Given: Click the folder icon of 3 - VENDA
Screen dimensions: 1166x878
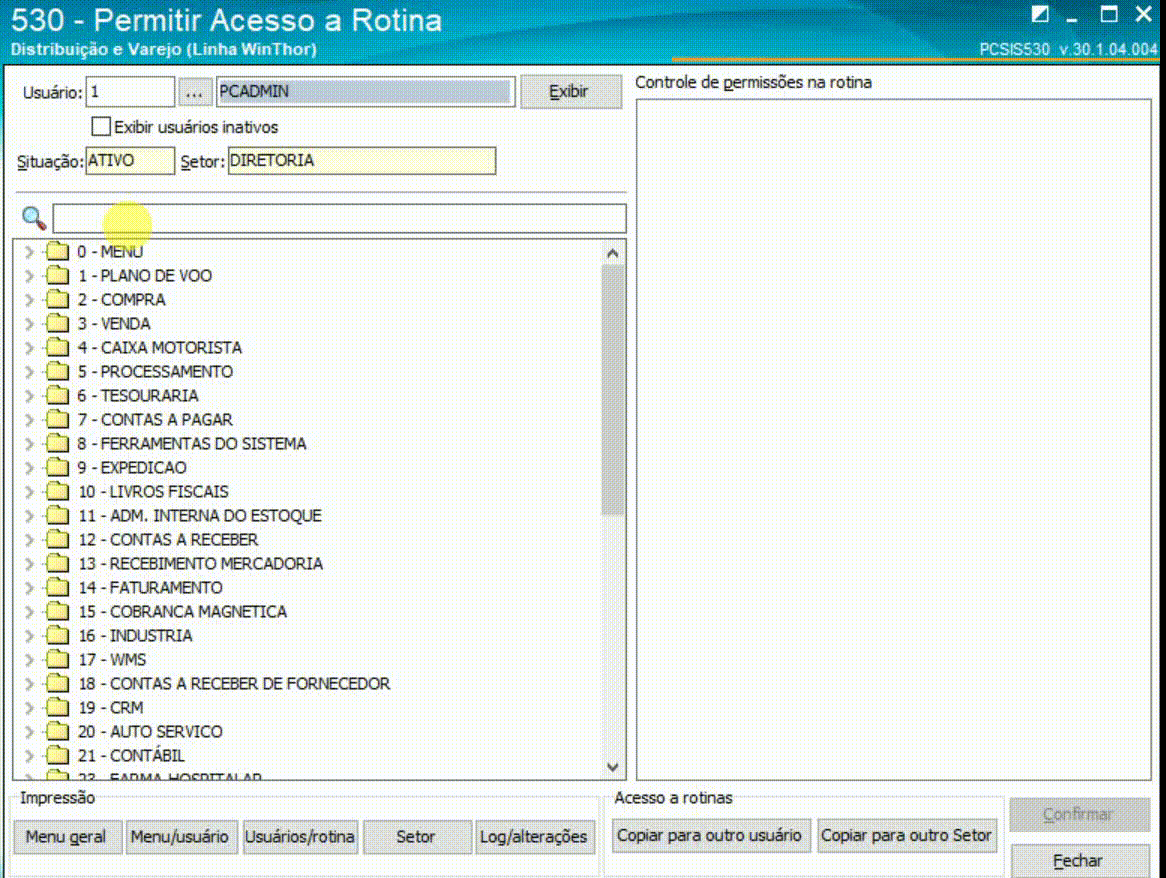Looking at the screenshot, I should (57, 323).
